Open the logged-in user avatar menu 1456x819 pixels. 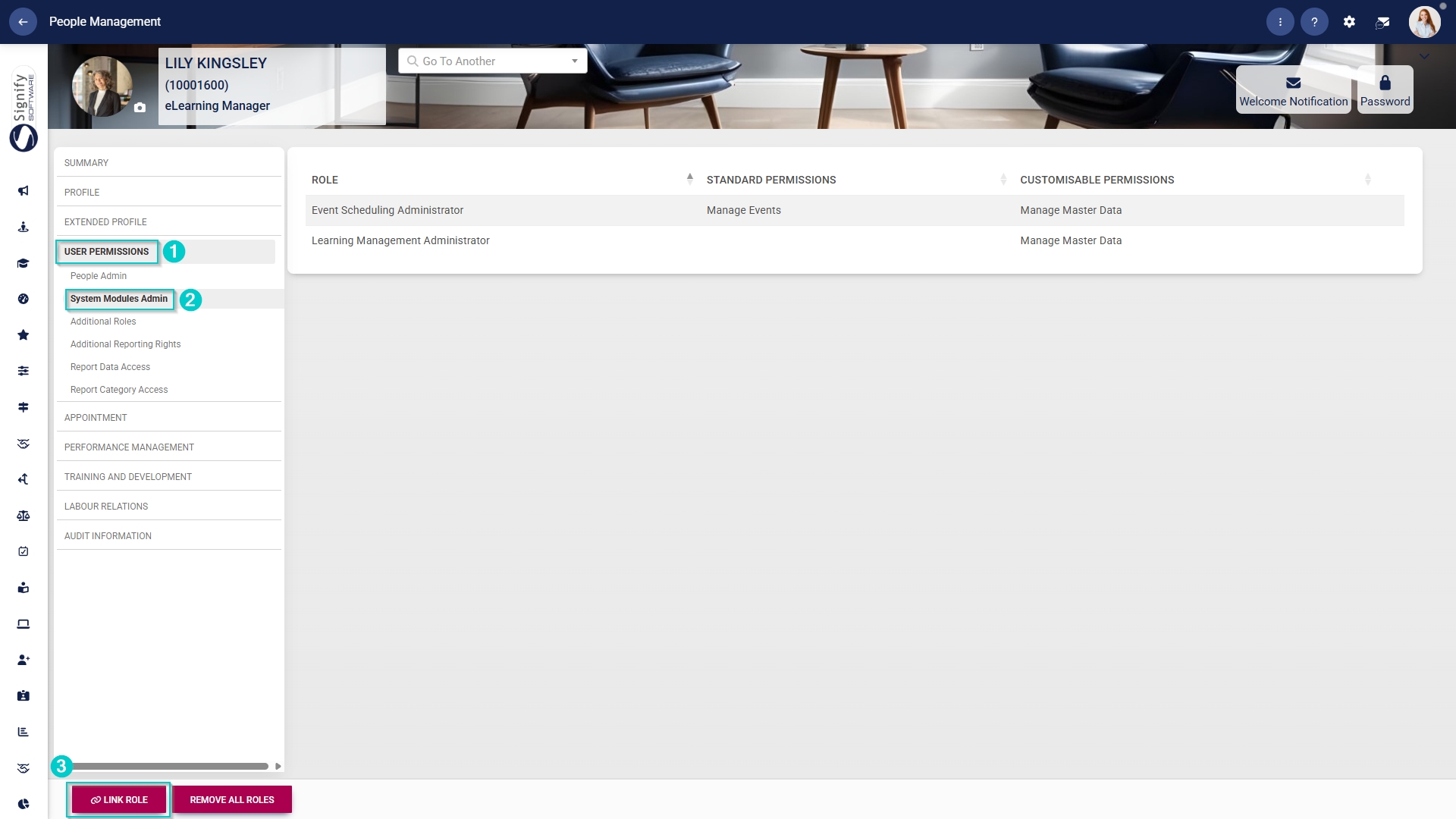coord(1424,22)
